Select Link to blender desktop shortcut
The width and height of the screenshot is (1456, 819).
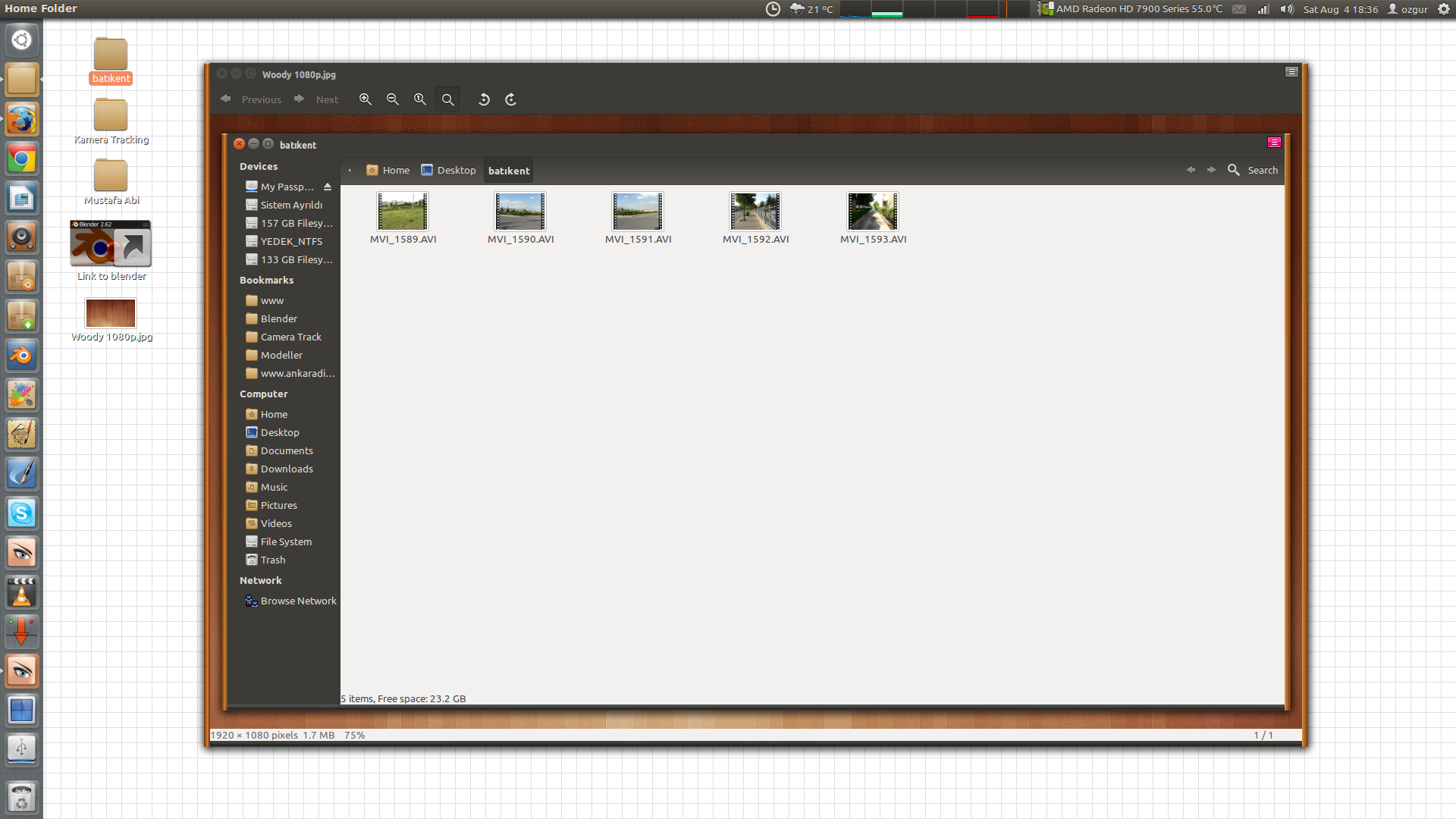(x=111, y=251)
